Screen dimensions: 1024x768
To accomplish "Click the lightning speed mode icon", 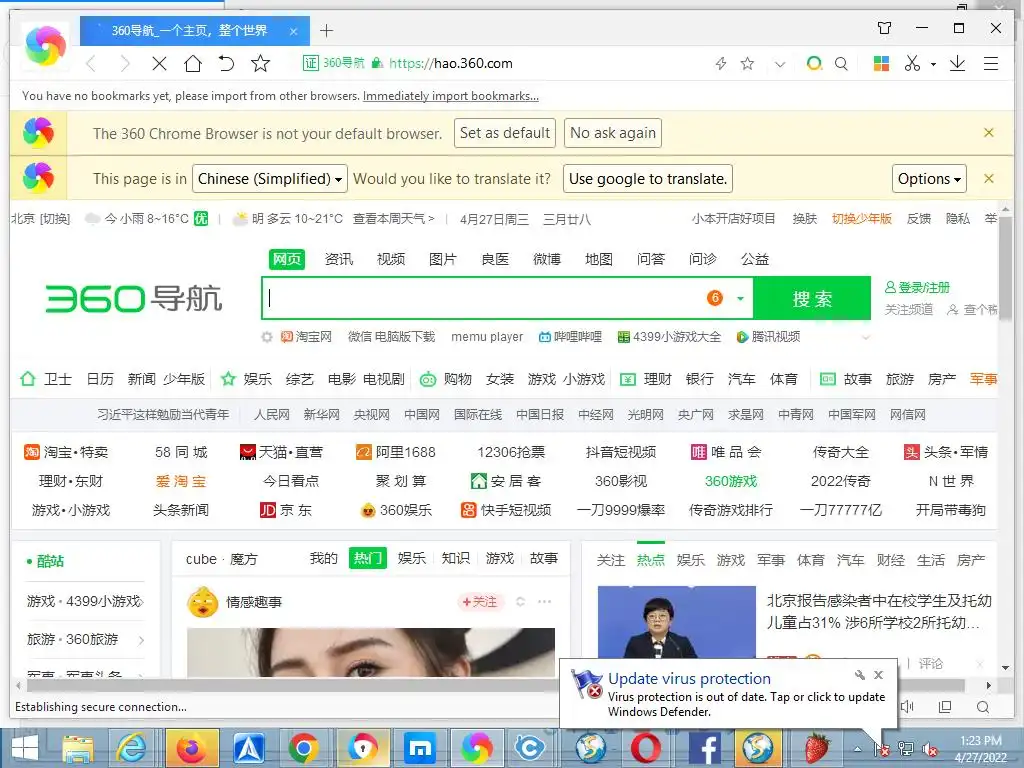I will pos(720,63).
